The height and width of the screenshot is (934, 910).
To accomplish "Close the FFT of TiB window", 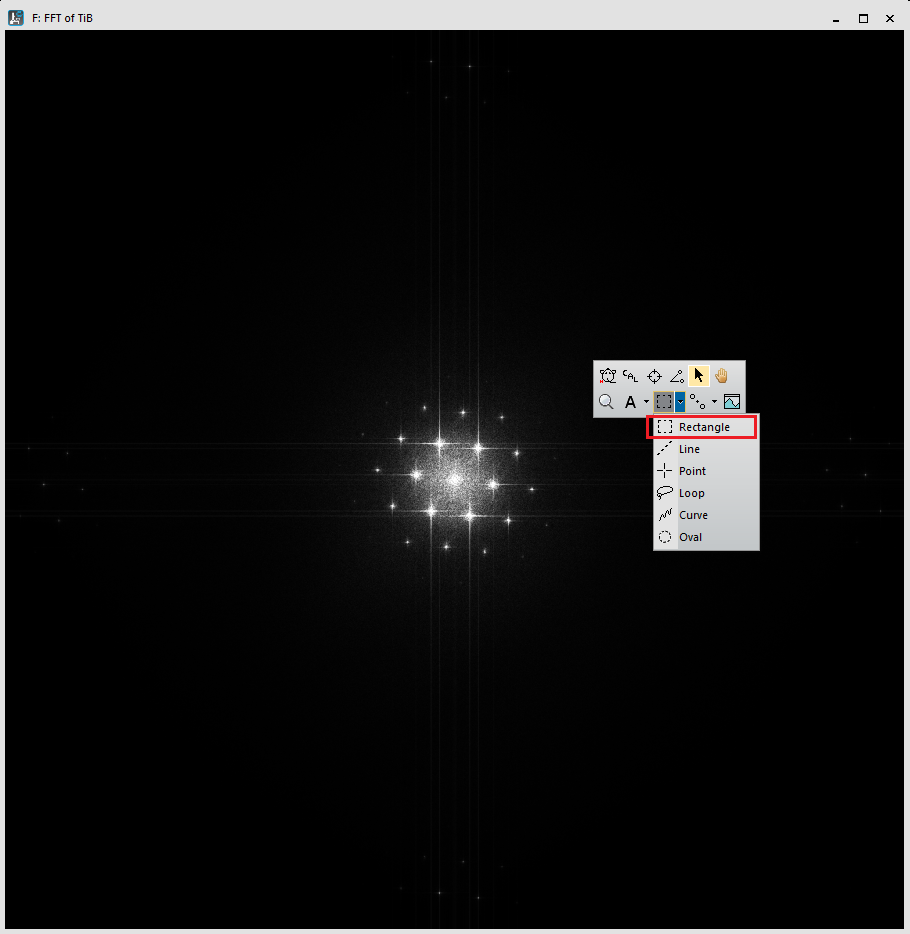I will click(x=890, y=18).
